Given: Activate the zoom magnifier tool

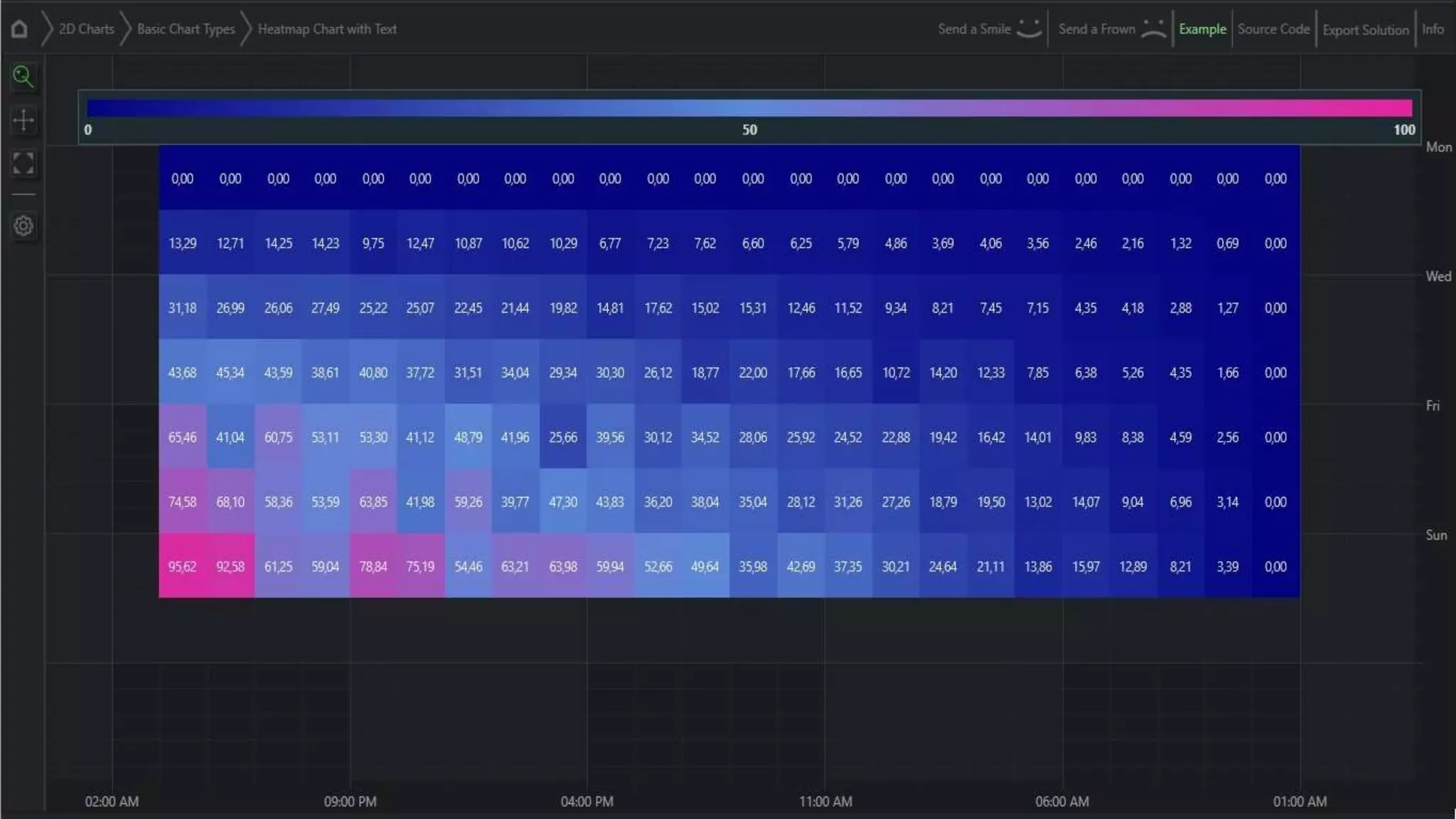Looking at the screenshot, I should click(23, 76).
